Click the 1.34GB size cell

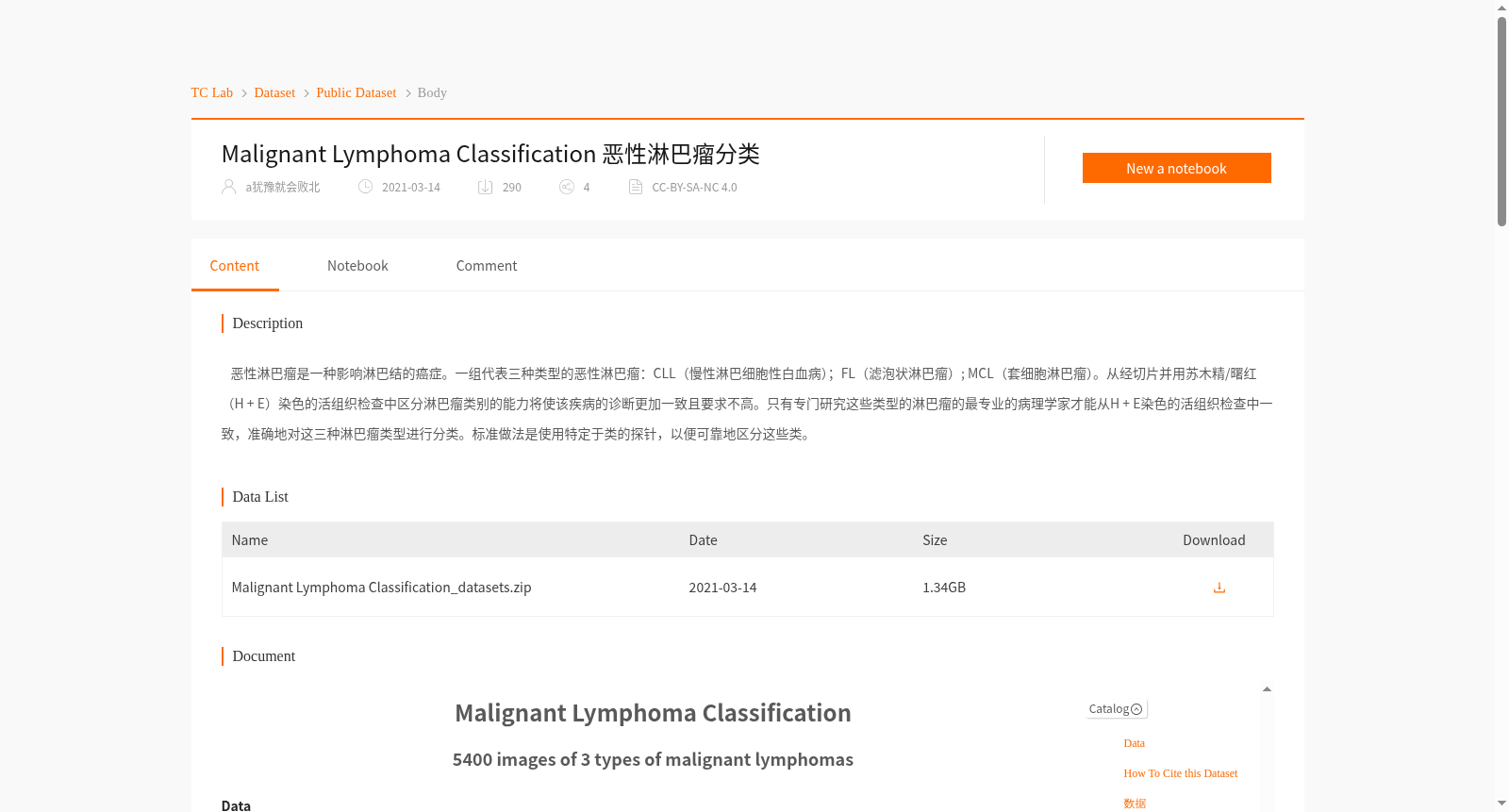[x=944, y=588]
